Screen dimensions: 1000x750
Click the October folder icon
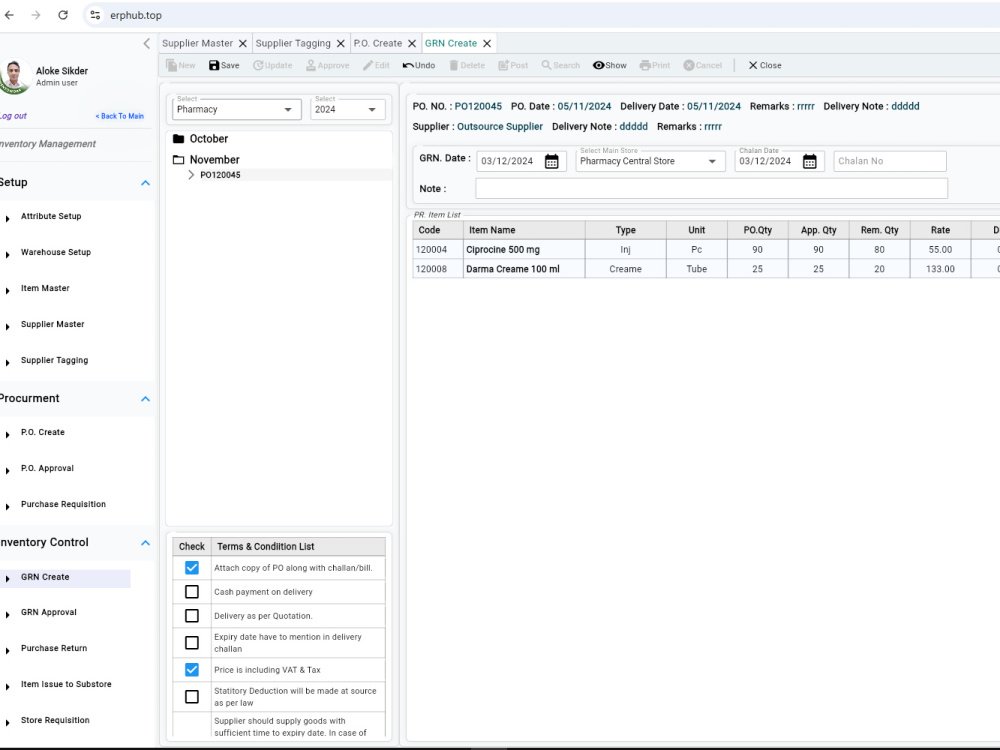pyautogui.click(x=179, y=138)
